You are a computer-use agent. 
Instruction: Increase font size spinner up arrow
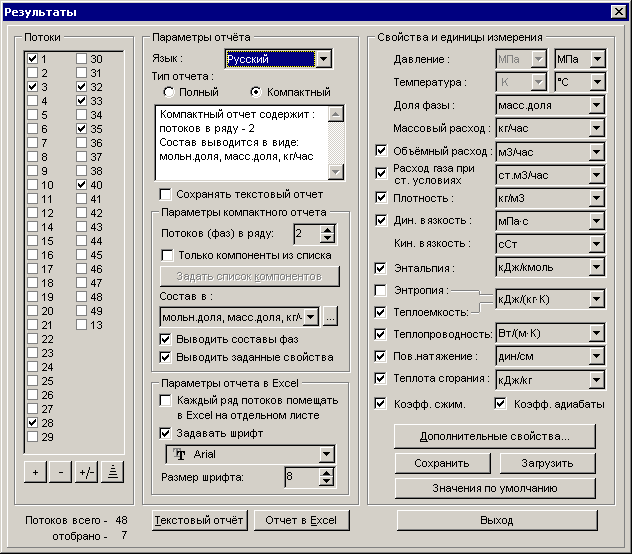click(x=326, y=473)
